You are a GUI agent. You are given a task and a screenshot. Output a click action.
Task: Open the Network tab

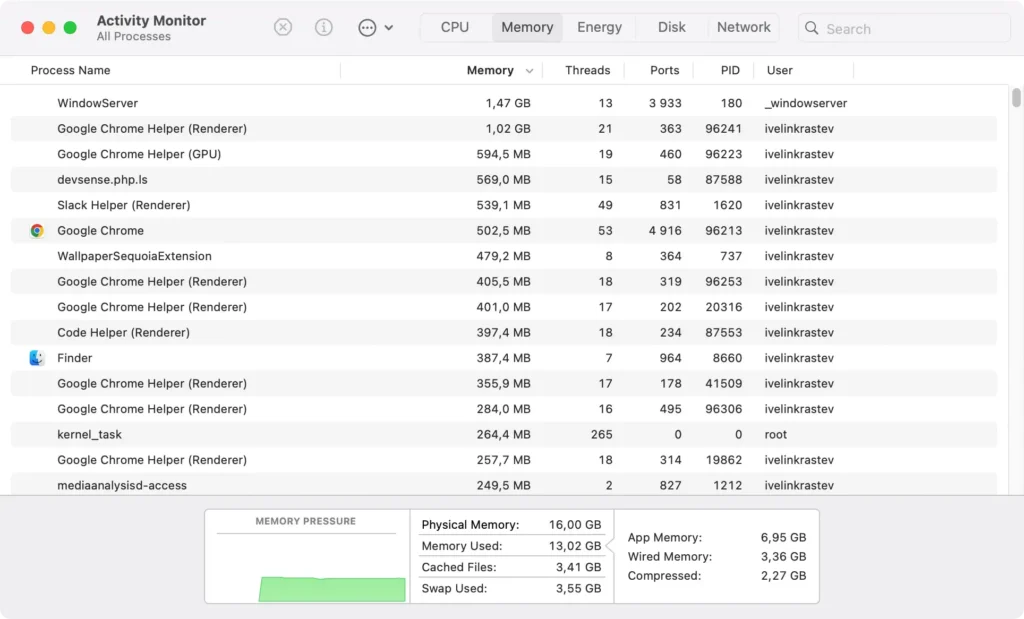743,27
